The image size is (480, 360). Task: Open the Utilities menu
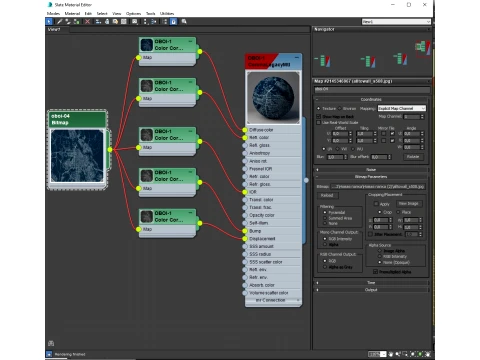[x=167, y=13]
